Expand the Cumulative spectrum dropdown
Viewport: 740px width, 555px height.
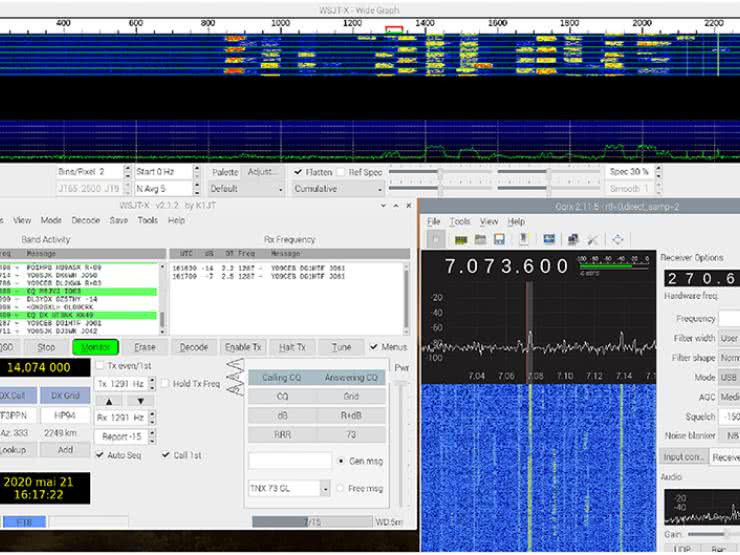pyautogui.click(x=334, y=188)
